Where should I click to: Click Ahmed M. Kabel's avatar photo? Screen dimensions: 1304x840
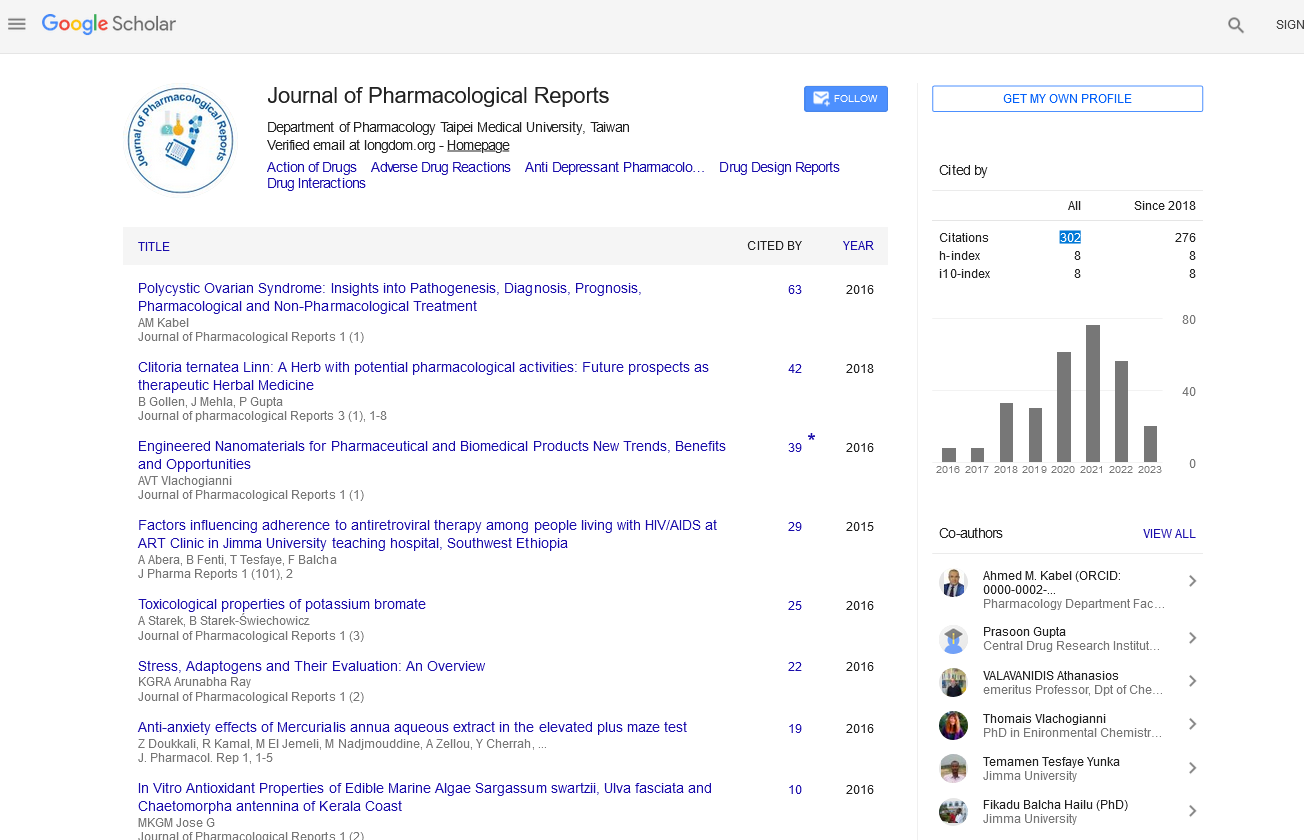tap(954, 583)
